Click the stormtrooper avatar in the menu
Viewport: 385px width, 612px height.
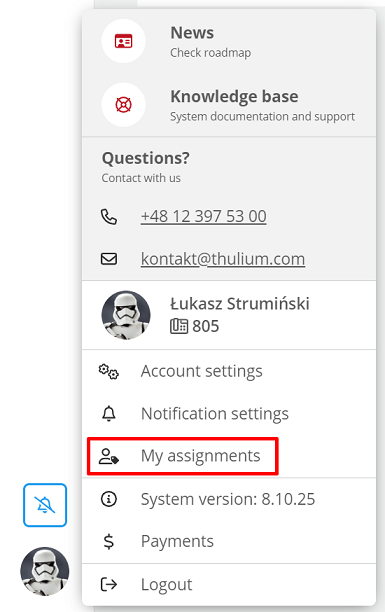(x=126, y=315)
